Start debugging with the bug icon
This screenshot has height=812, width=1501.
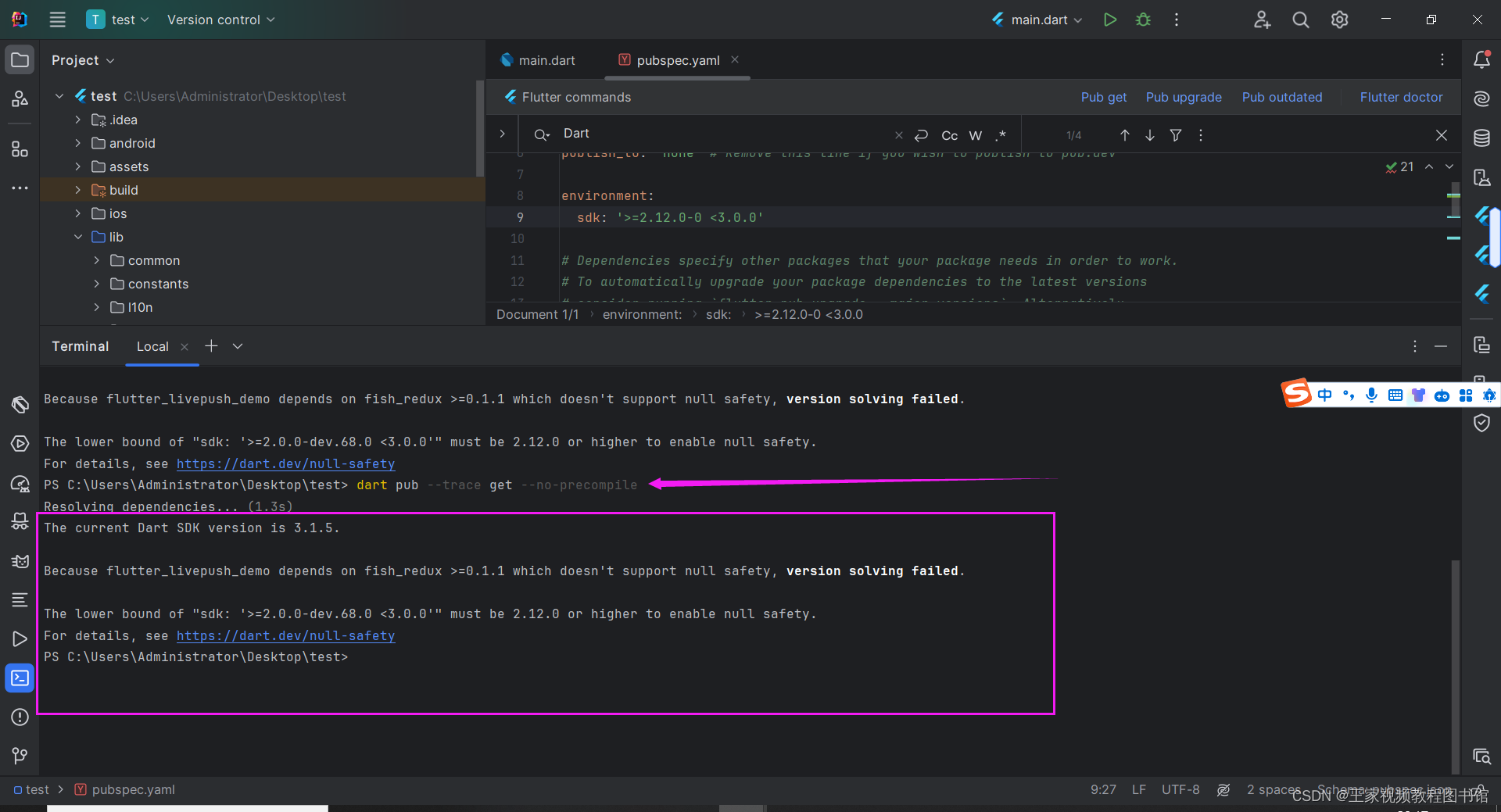[x=1143, y=20]
